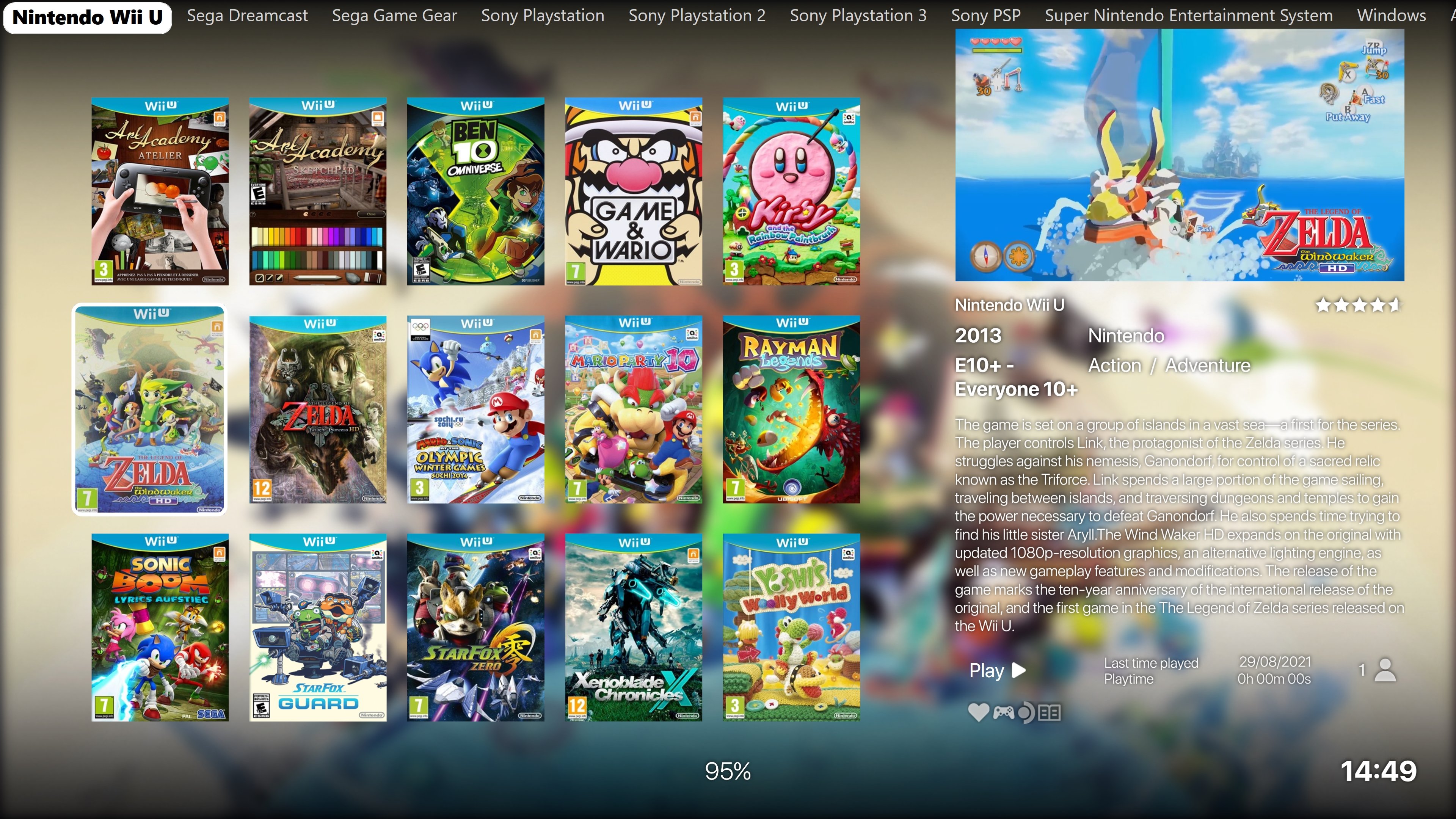The width and height of the screenshot is (1456, 819).
Task: Open the Sega Game Gear tab
Action: coord(394,16)
